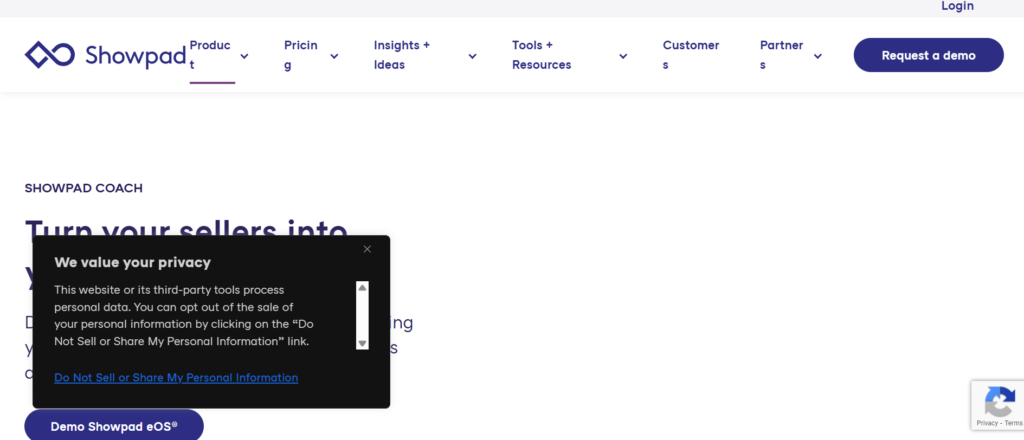
Task: Expand the Insights + Ideas chevron
Action: tap(472, 56)
